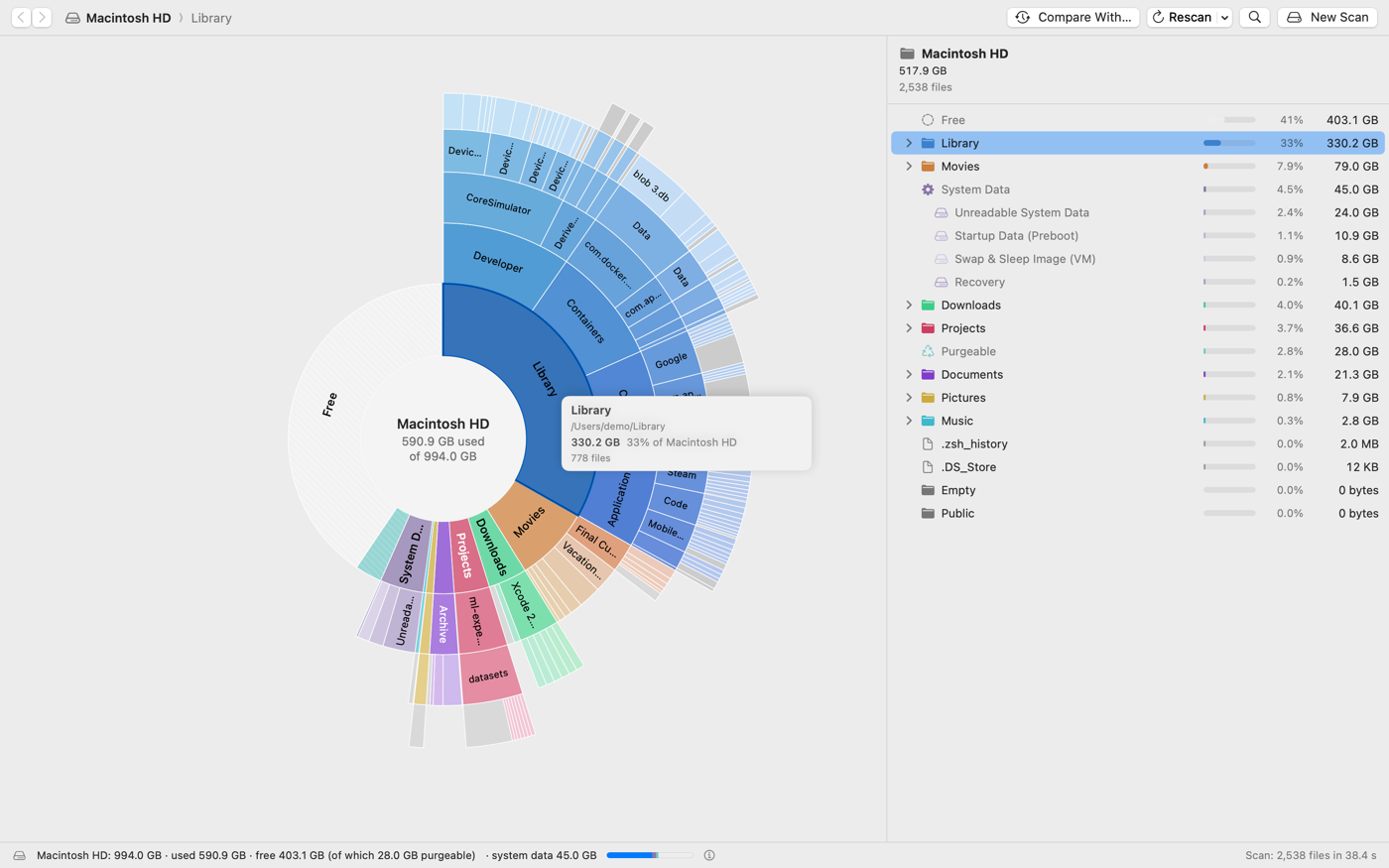The height and width of the screenshot is (868, 1389).
Task: Select the Startup Data (Preboot) row
Action: 1137,236
